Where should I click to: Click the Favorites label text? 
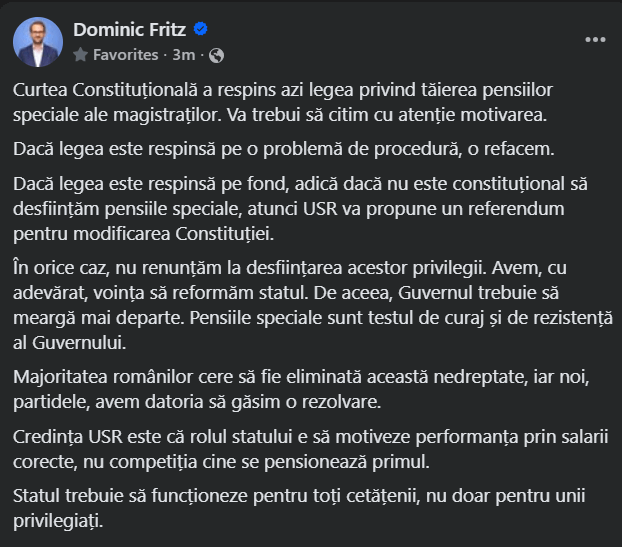(x=125, y=55)
